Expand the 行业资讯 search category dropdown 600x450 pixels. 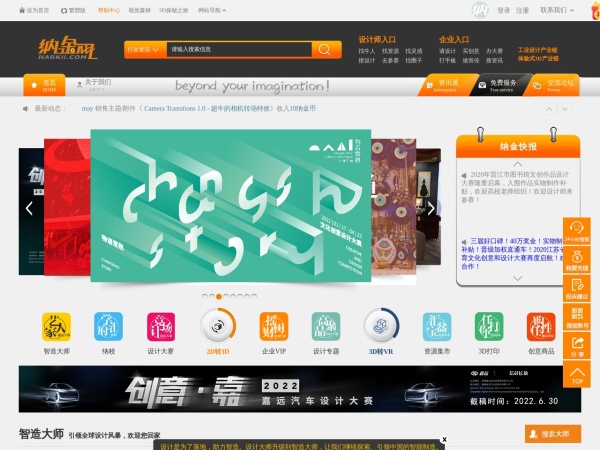click(x=145, y=50)
